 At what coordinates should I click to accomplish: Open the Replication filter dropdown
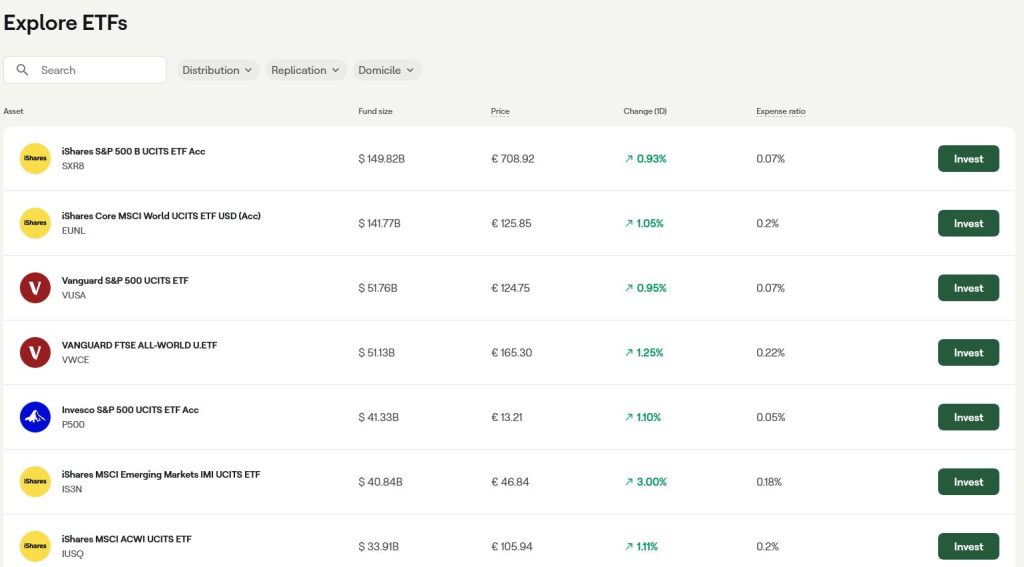pos(306,70)
